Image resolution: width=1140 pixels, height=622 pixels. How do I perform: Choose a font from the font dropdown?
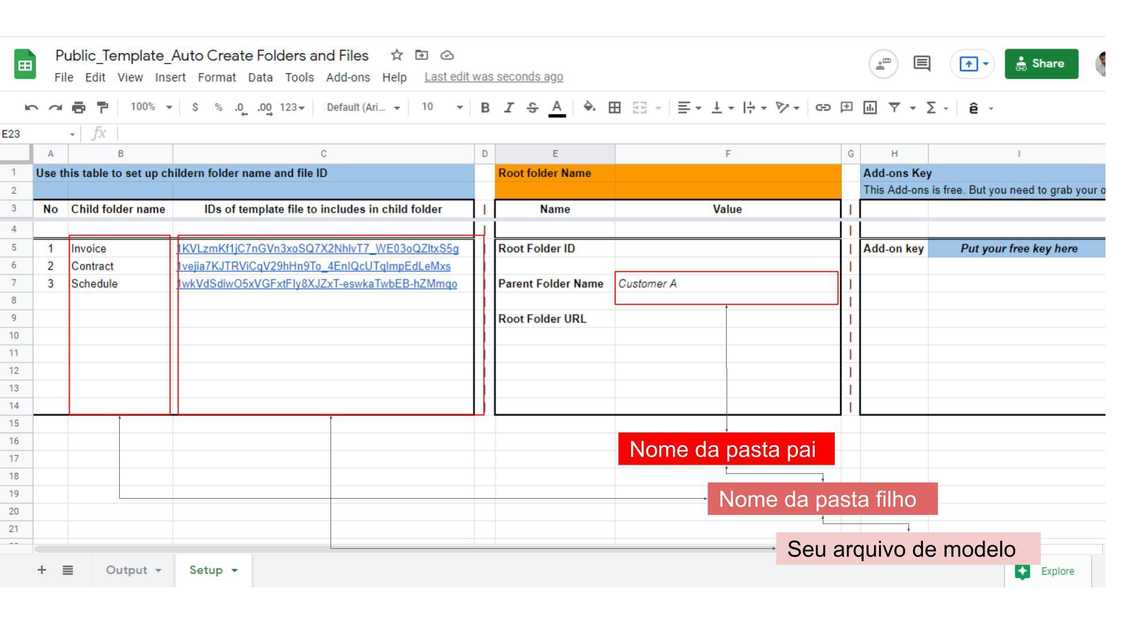pos(363,108)
